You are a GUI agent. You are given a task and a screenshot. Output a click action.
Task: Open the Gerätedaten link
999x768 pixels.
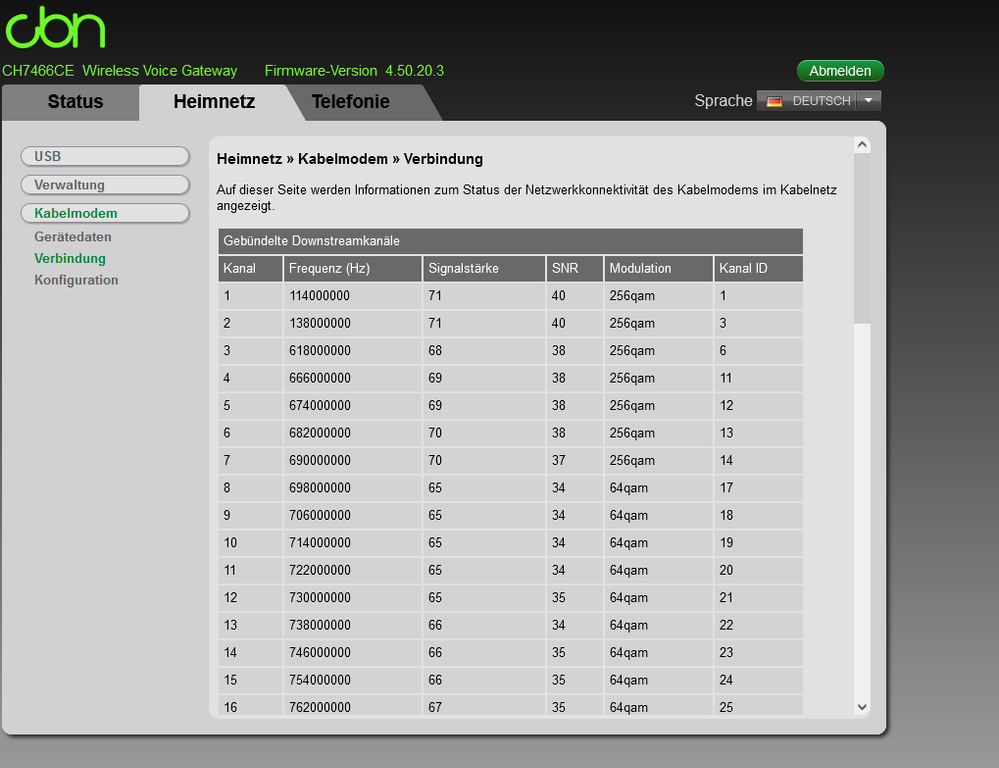73,237
